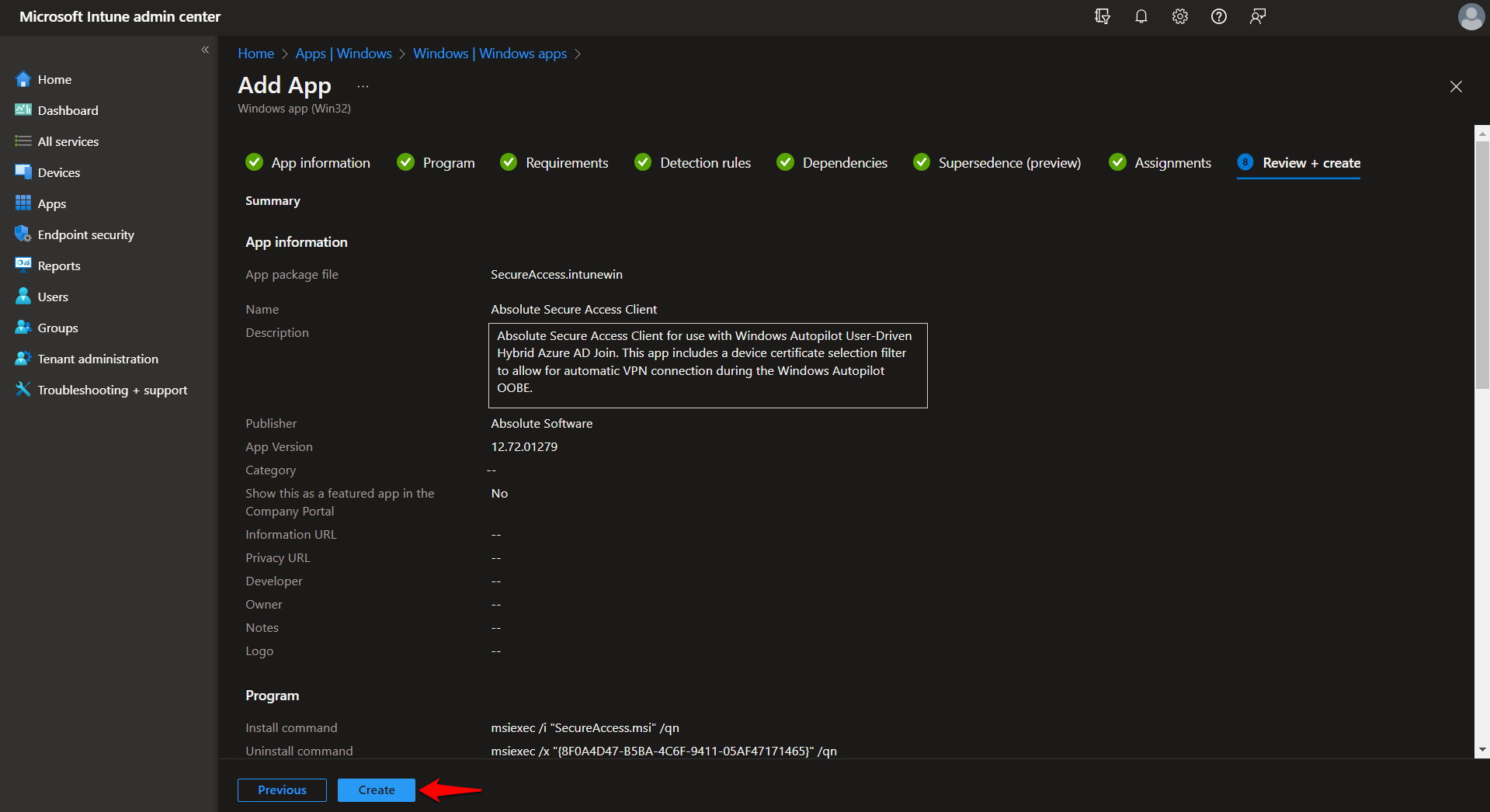Image resolution: width=1490 pixels, height=812 pixels.
Task: Open the Devices section icon in sidebar
Action: 23,172
